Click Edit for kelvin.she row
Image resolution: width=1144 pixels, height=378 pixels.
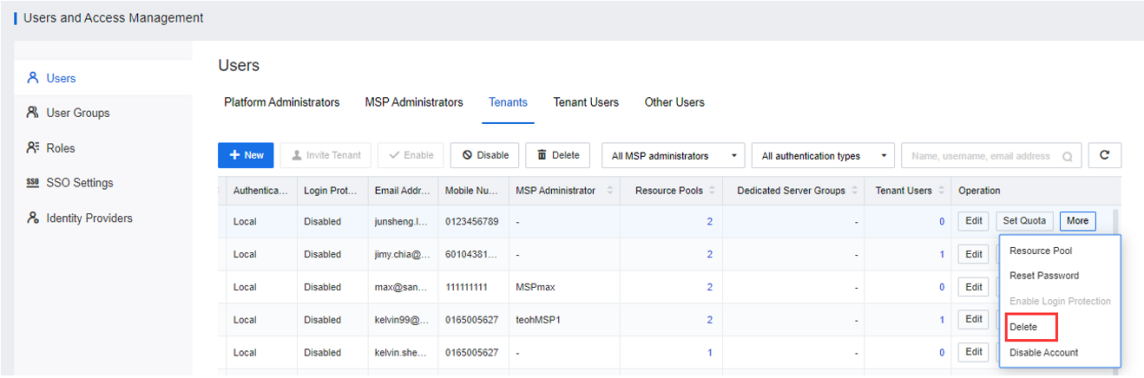pos(973,352)
